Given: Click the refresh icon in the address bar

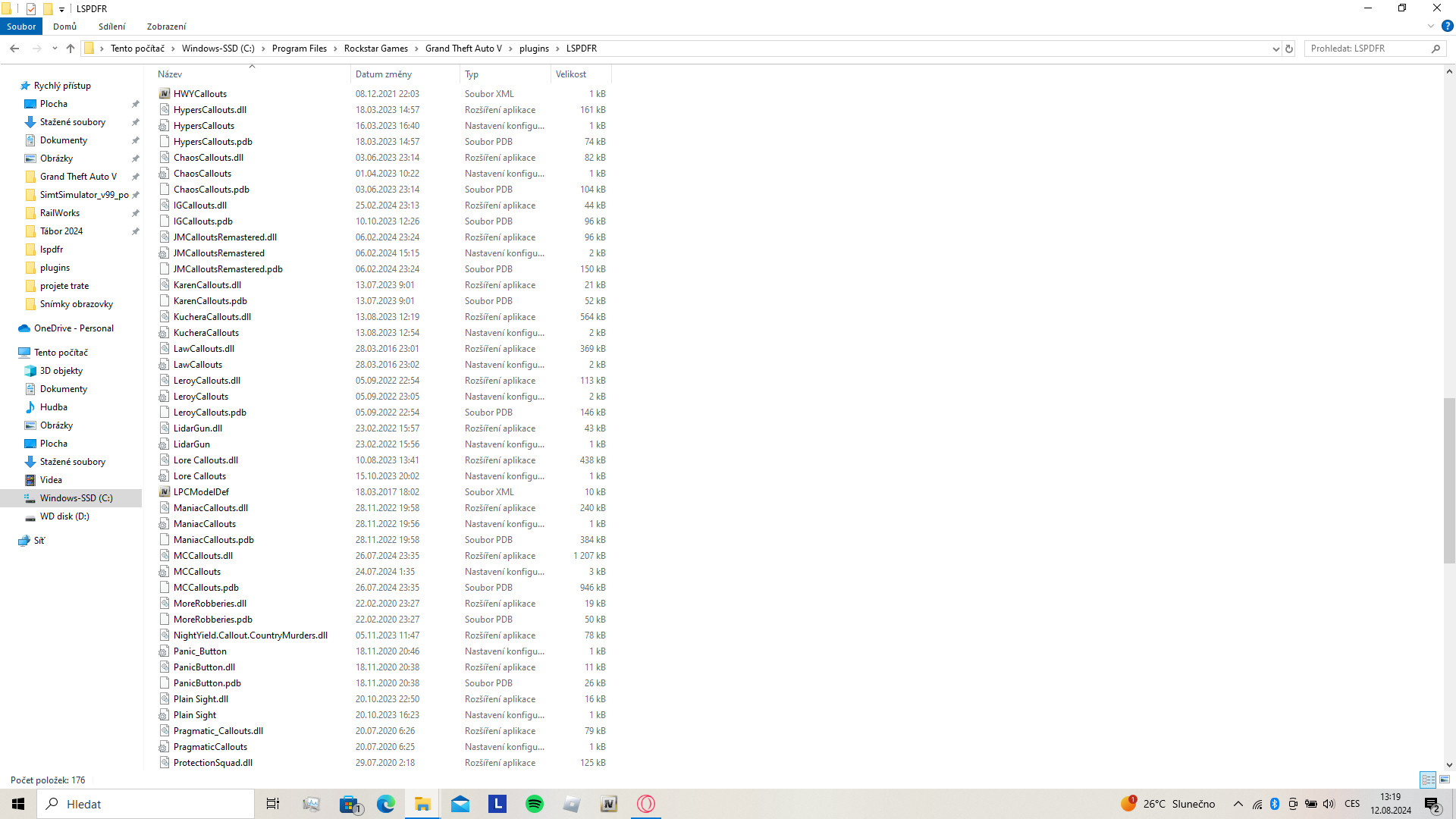Looking at the screenshot, I should coord(1289,49).
